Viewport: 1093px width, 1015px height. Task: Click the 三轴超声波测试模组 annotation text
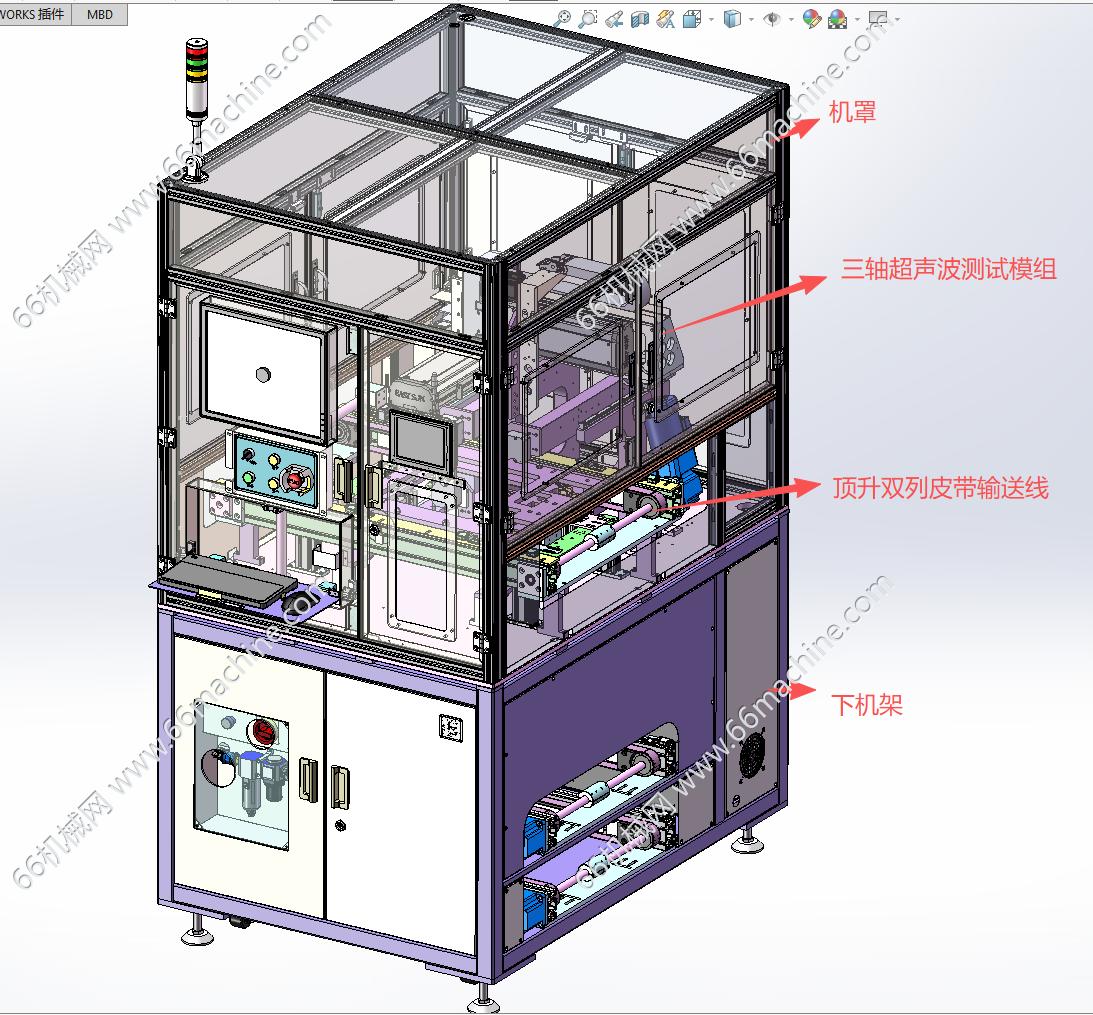point(948,268)
